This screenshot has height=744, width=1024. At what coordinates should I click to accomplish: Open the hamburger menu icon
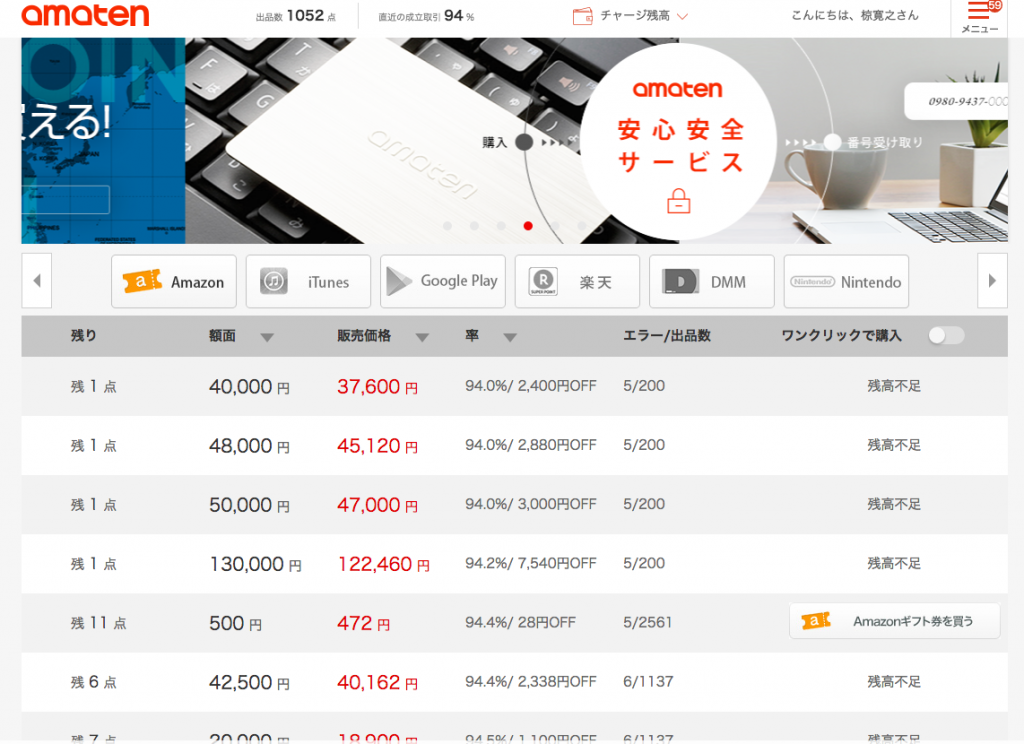pyautogui.click(x=978, y=10)
